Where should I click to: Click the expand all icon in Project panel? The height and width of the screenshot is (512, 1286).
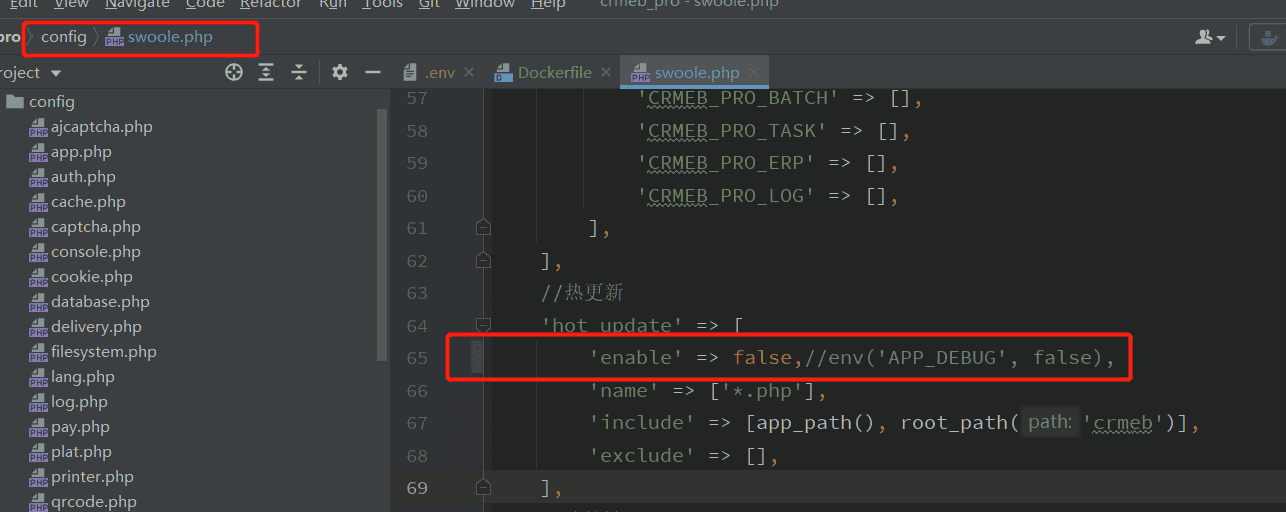point(266,72)
